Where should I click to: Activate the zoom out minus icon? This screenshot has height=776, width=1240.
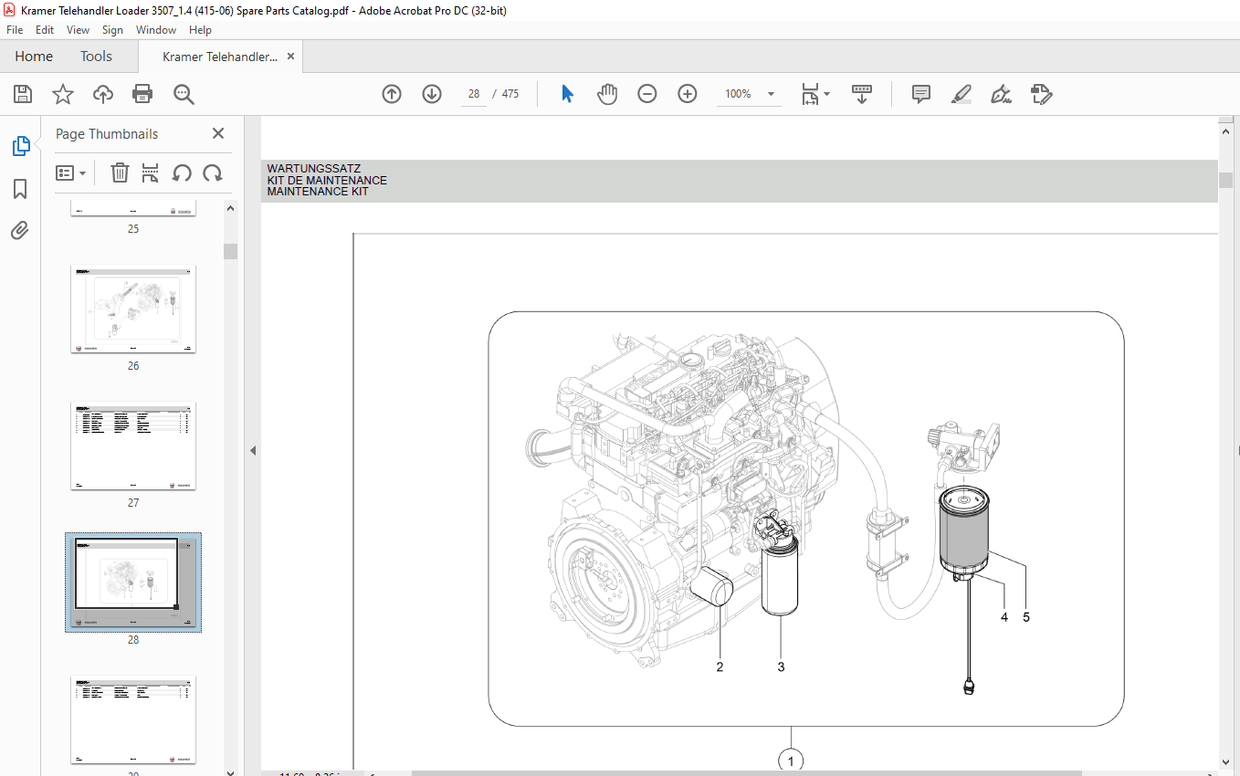(x=647, y=93)
